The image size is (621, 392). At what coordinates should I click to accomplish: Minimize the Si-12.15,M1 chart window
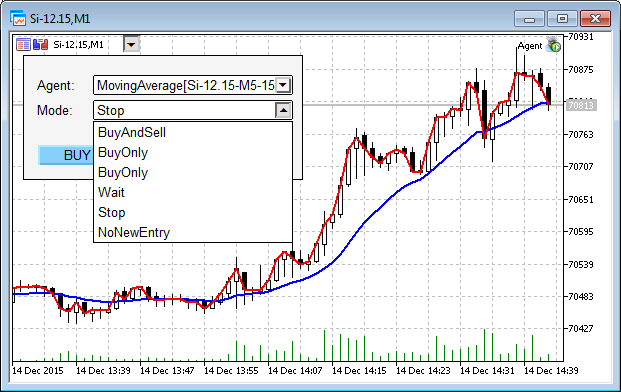530,19
